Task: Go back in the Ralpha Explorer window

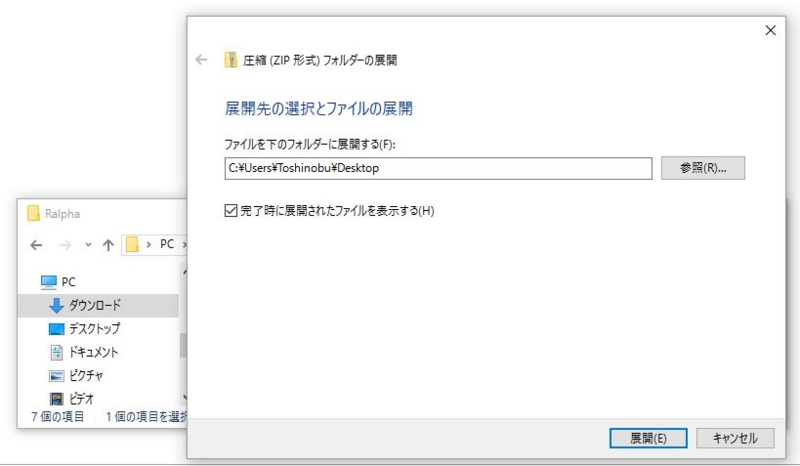Action: (x=36, y=245)
